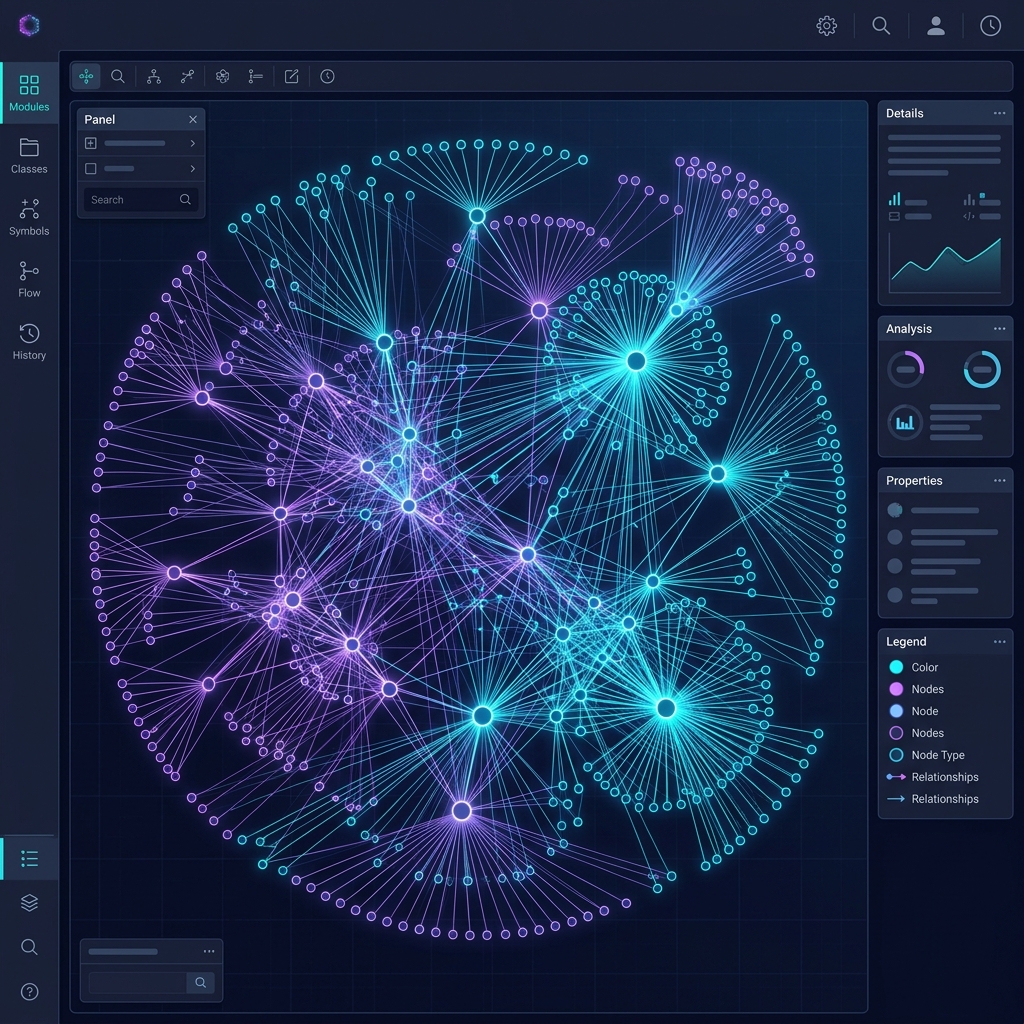Viewport: 1024px width, 1024px height.
Task: Toggle the empty checkbox in Panel
Action: (x=91, y=169)
